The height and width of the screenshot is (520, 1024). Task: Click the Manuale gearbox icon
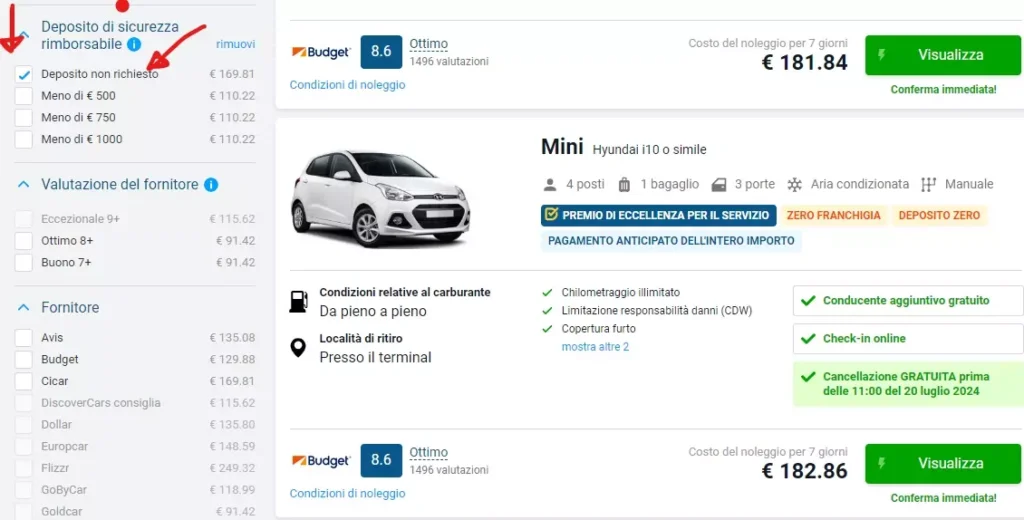(x=928, y=185)
